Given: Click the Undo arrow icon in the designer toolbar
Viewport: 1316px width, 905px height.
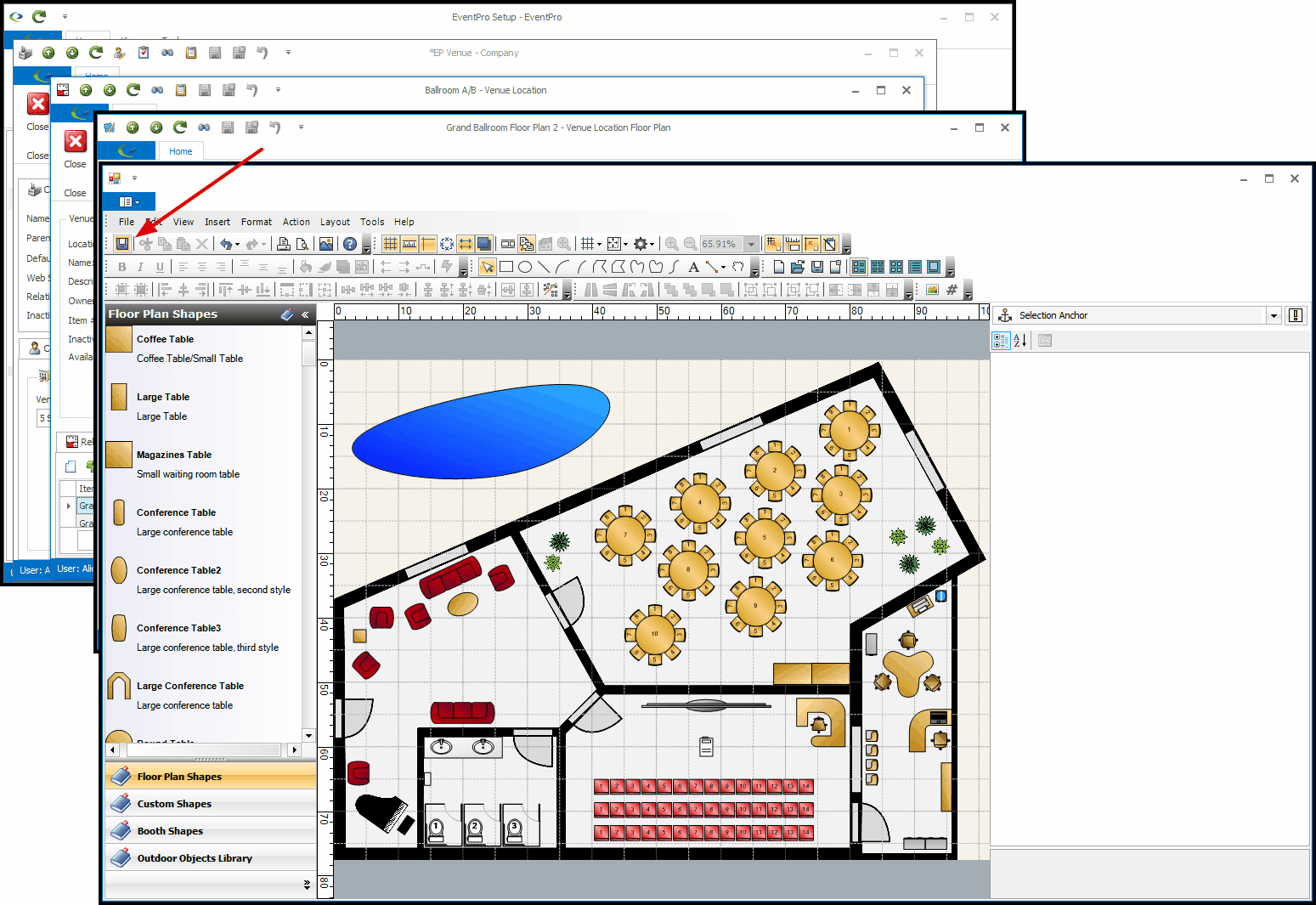Looking at the screenshot, I should (x=226, y=244).
